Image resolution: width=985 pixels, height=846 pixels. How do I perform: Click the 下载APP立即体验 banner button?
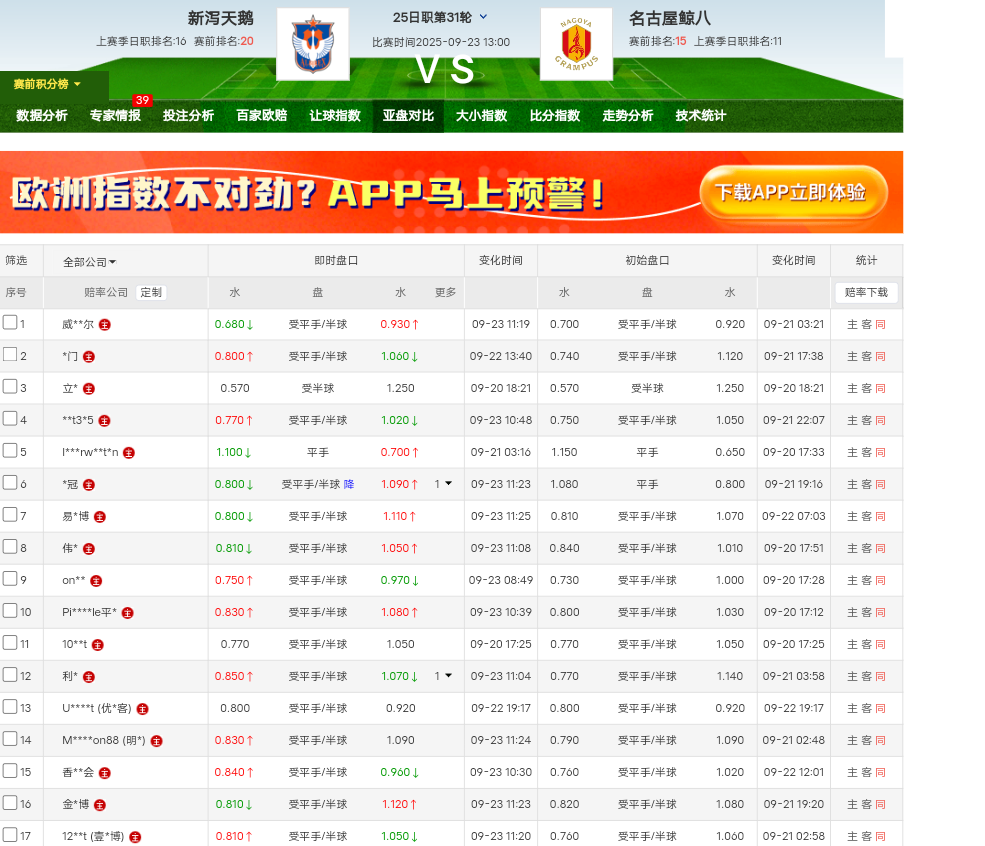pyautogui.click(x=793, y=193)
